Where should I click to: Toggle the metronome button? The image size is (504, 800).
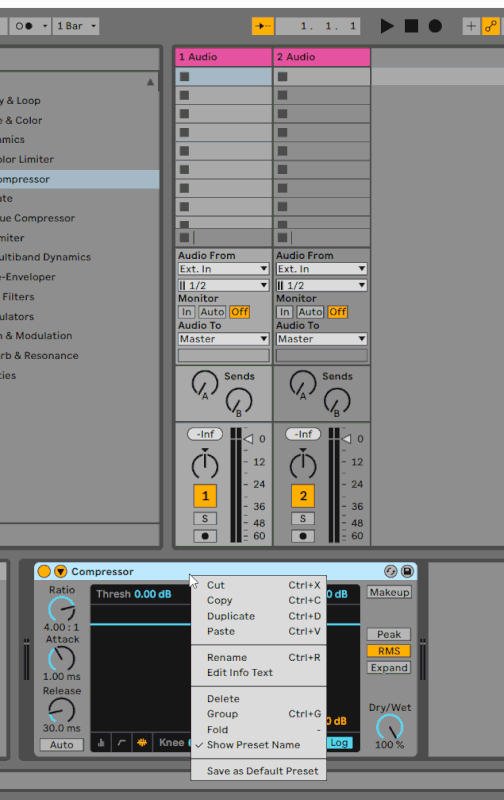24,26
